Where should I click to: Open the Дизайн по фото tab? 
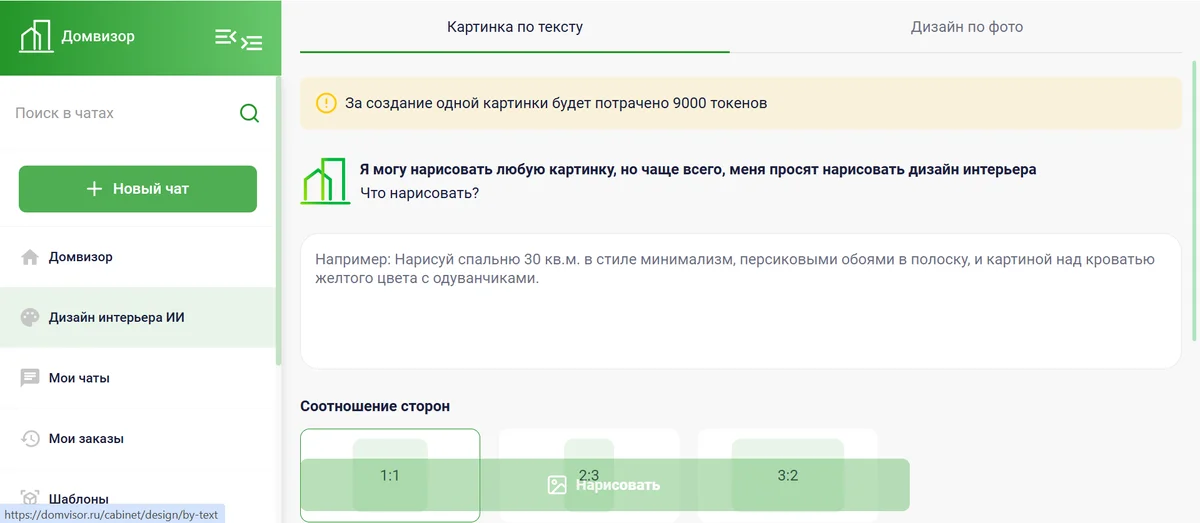[966, 27]
